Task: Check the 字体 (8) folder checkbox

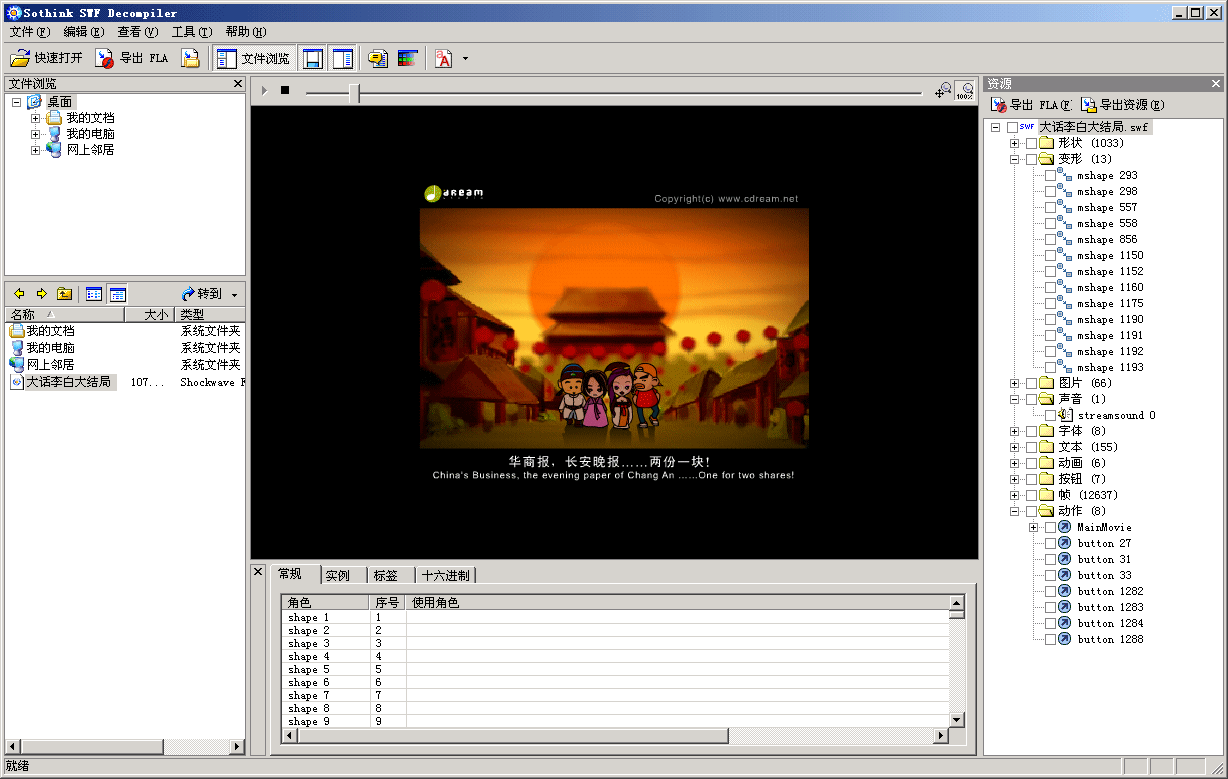Action: point(1031,431)
